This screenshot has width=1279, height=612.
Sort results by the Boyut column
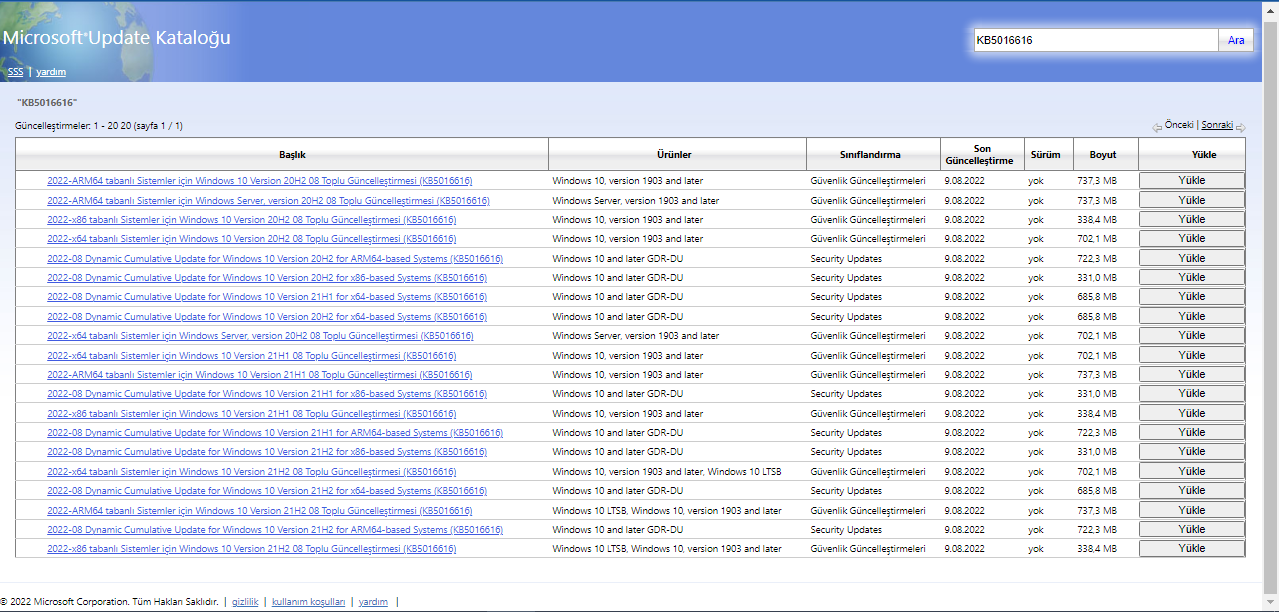[x=1103, y=155]
